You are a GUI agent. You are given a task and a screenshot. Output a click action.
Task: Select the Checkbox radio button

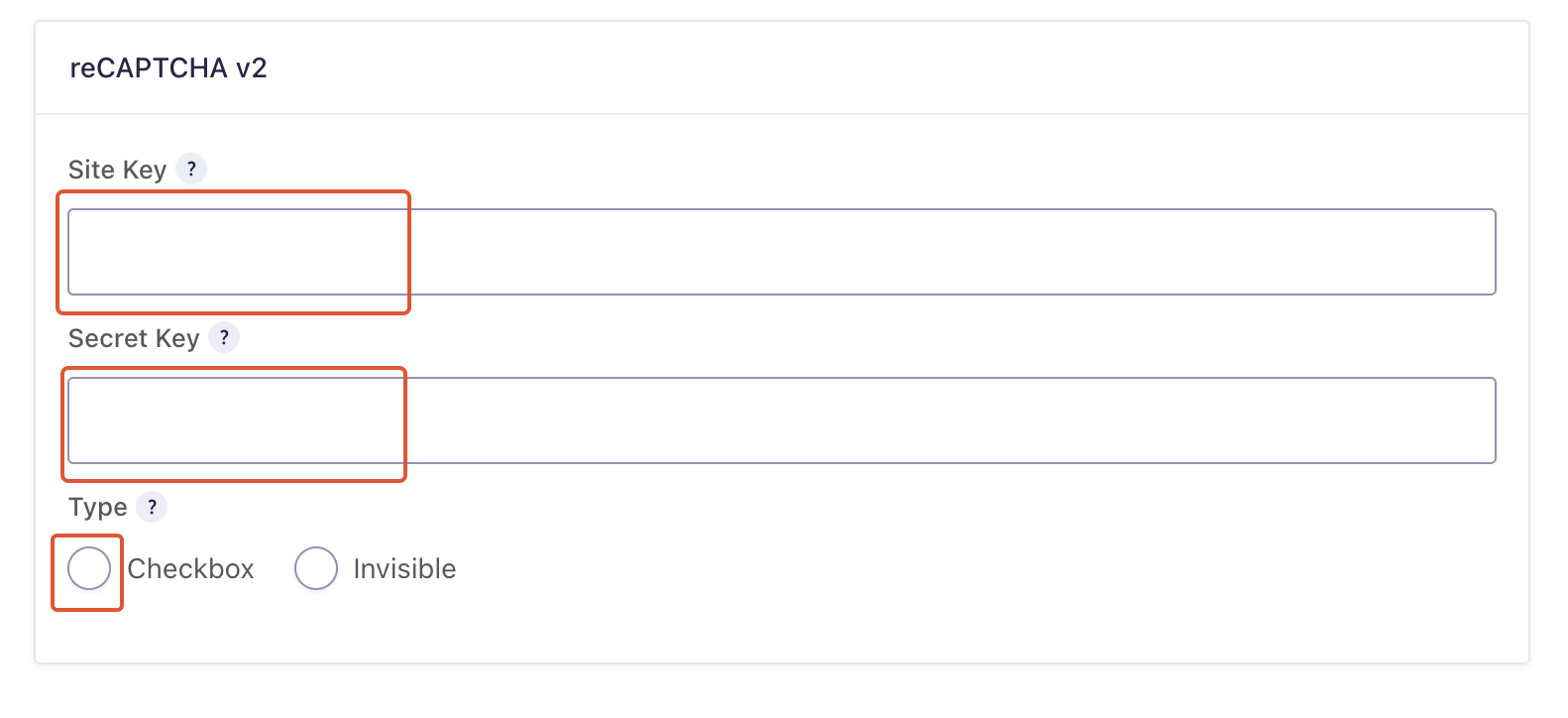89,569
